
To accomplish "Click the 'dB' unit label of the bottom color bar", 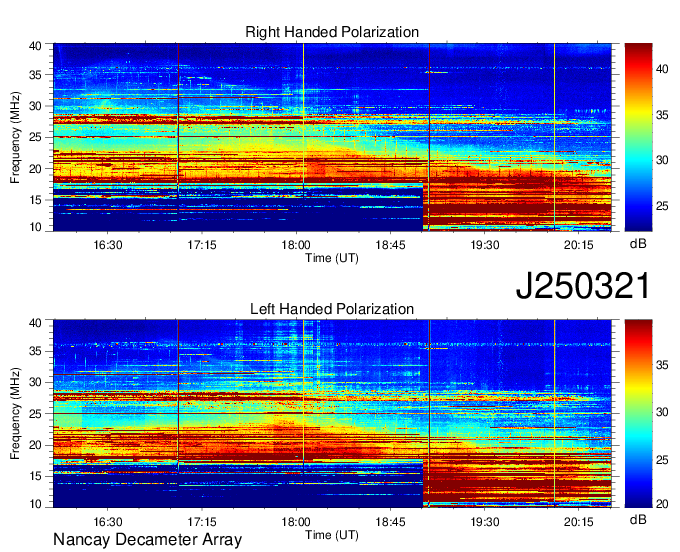I will tap(638, 520).
